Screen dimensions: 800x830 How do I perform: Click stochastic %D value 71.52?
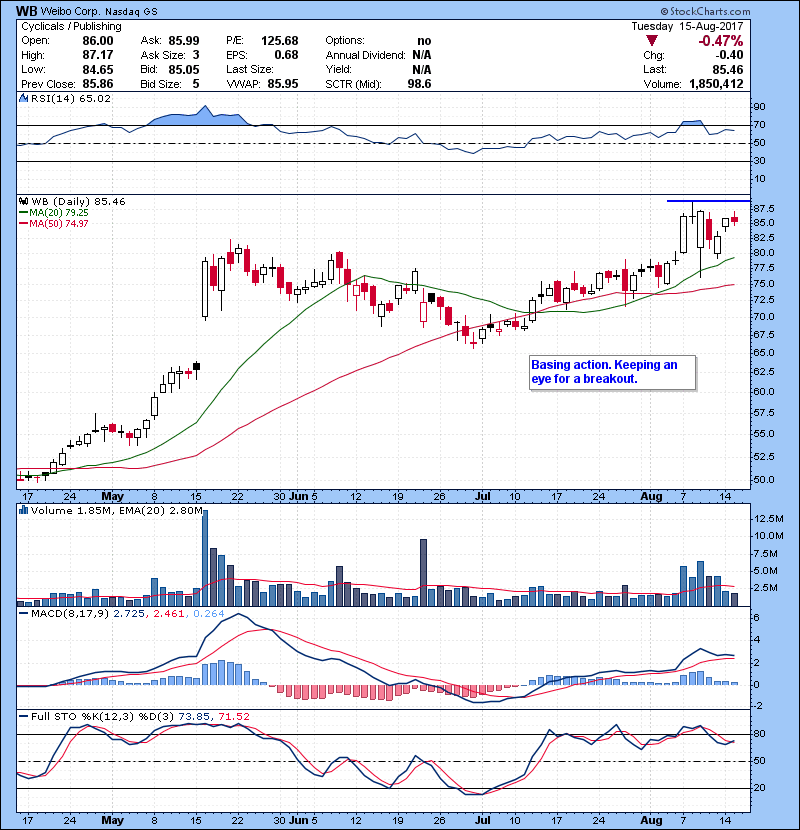(233, 716)
